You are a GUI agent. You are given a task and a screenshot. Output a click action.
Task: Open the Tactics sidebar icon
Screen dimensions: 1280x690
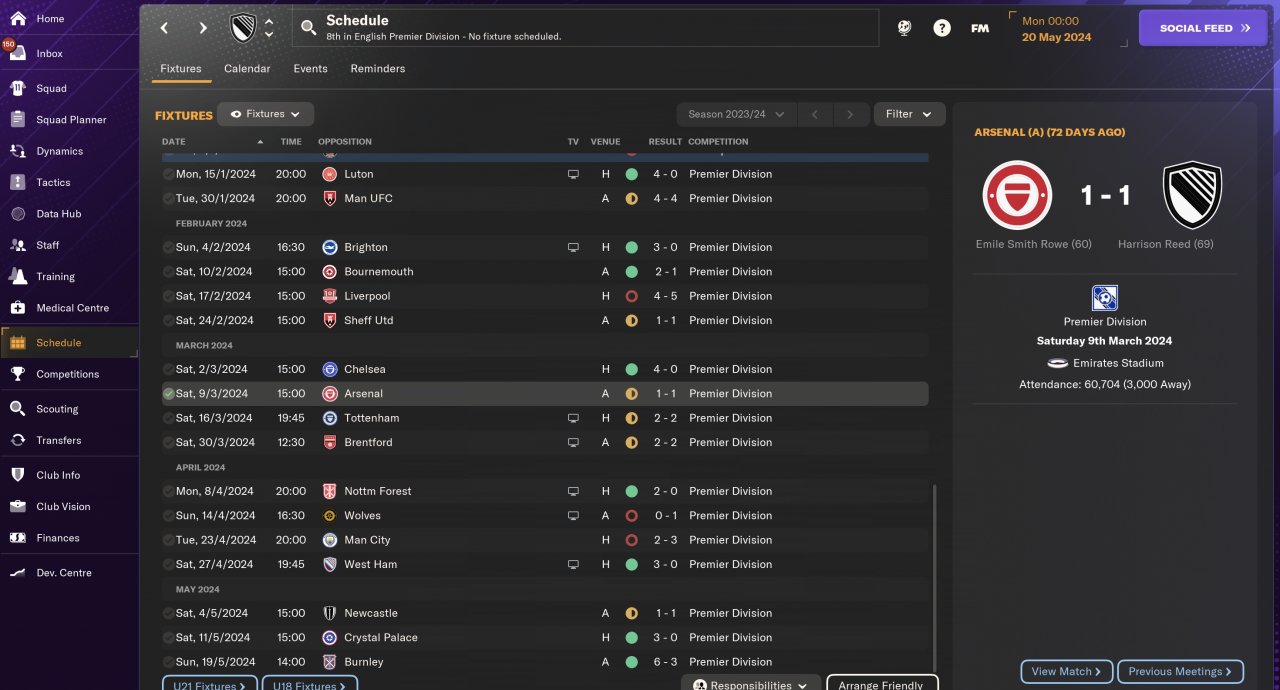point(18,182)
